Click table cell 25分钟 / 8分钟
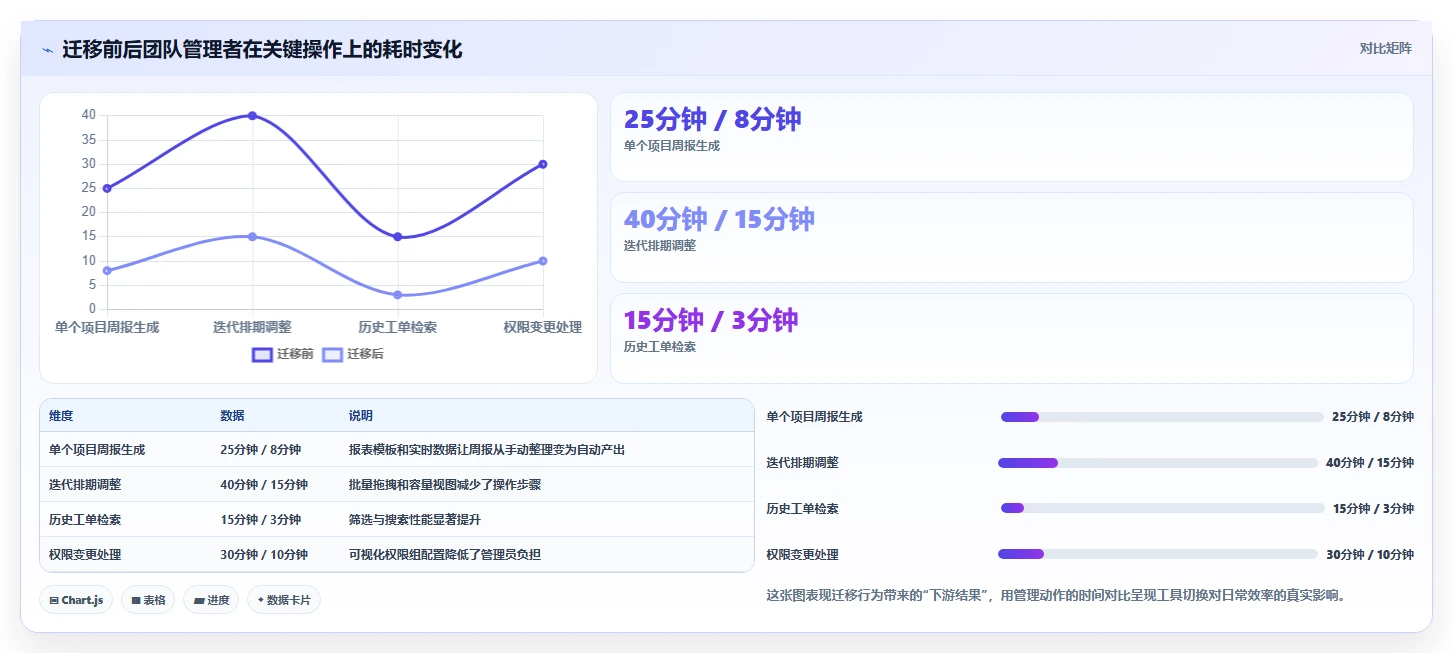1453x653 pixels. pos(260,450)
